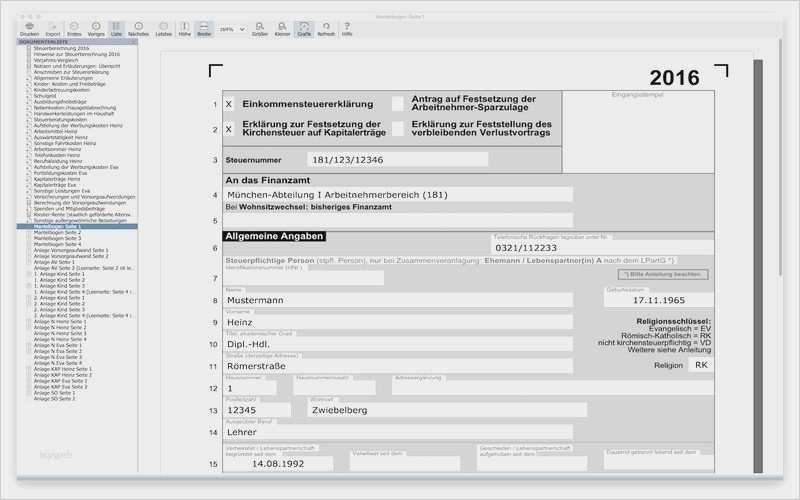
Task: Toggle Feststellung des verbleibenden Verlustvortrags checkbox
Action: tap(397, 129)
